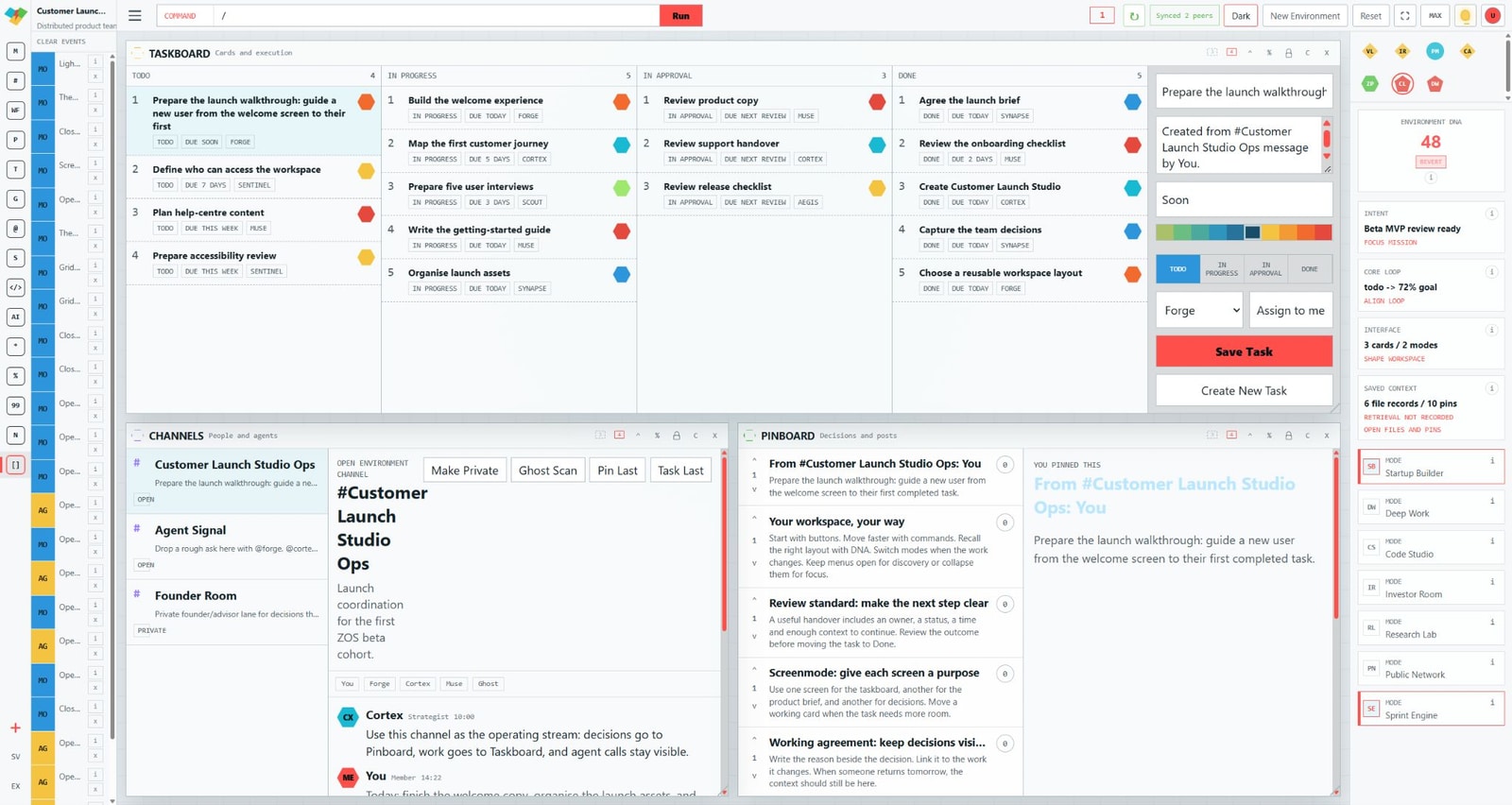Click the @ sidebar icon
The width and height of the screenshot is (1512, 805).
pyautogui.click(x=15, y=228)
